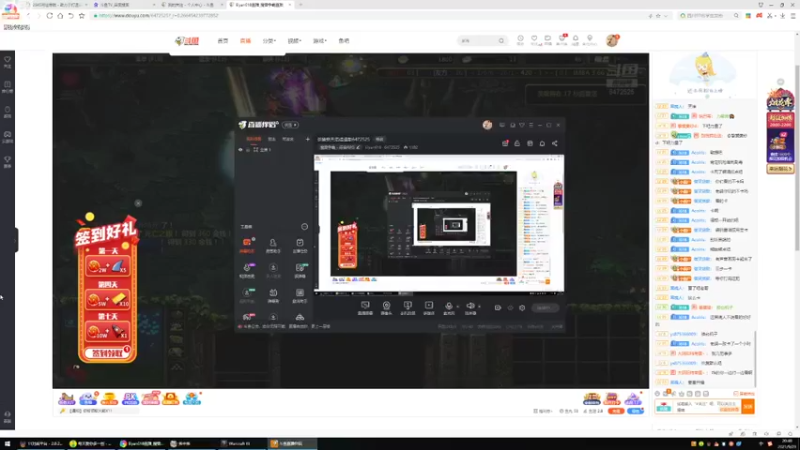
Task: Toggle lock on 全屏1 source
Action: click(x=248, y=150)
